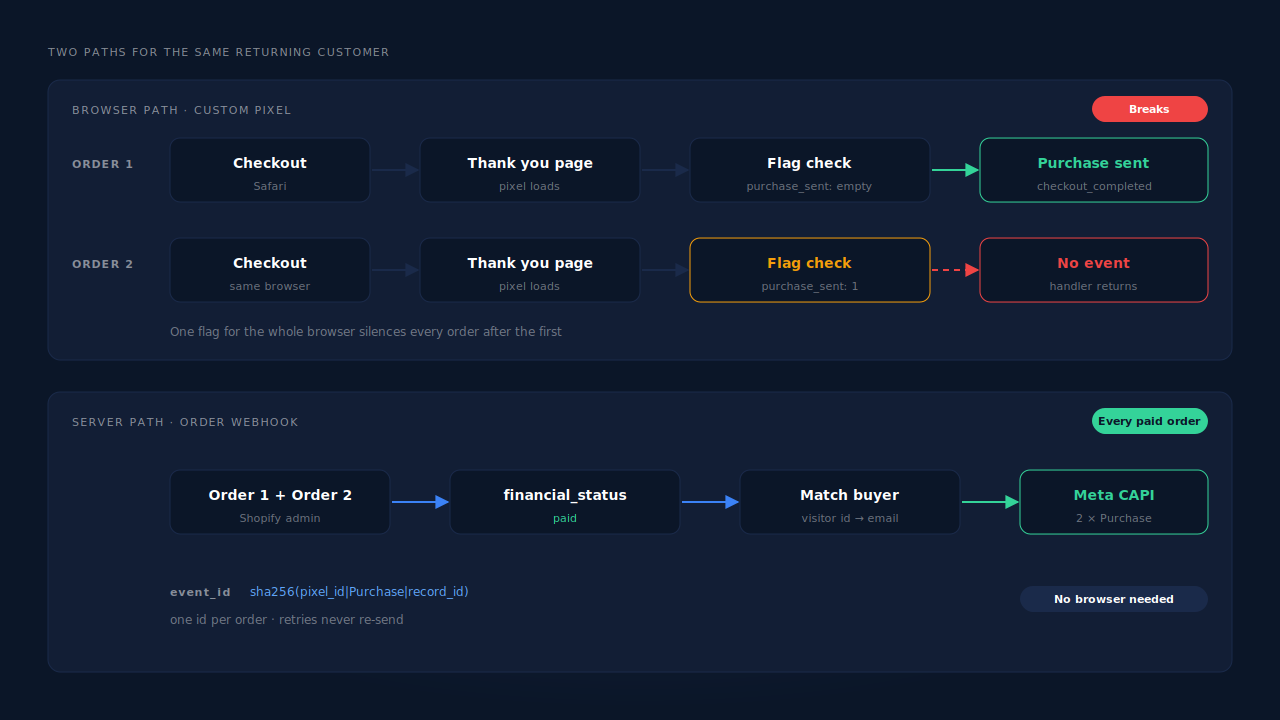Screen dimensions: 1280x720
Task: Click the ORDER 1 row label
Action: coord(102,164)
